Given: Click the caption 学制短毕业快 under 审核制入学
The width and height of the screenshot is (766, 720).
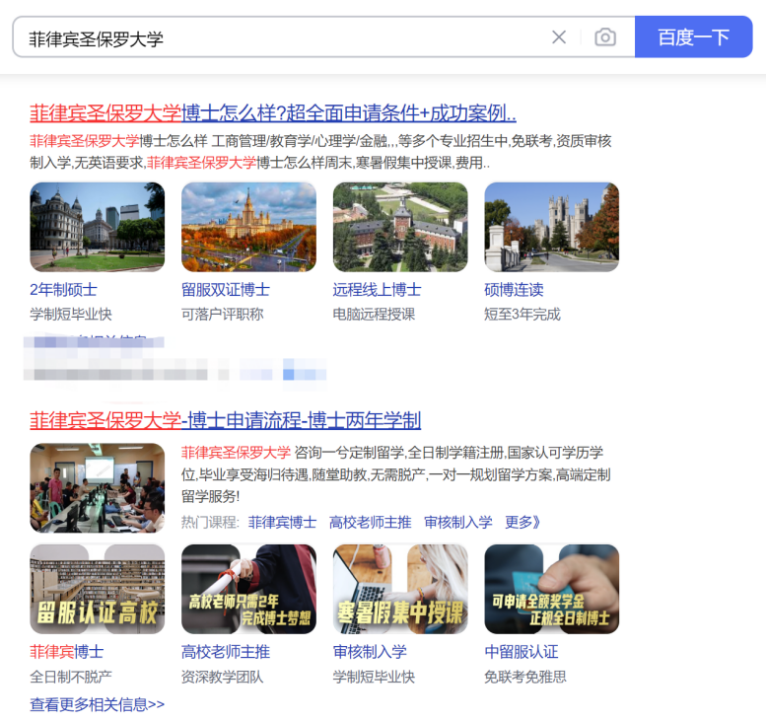Looking at the screenshot, I should (374, 677).
